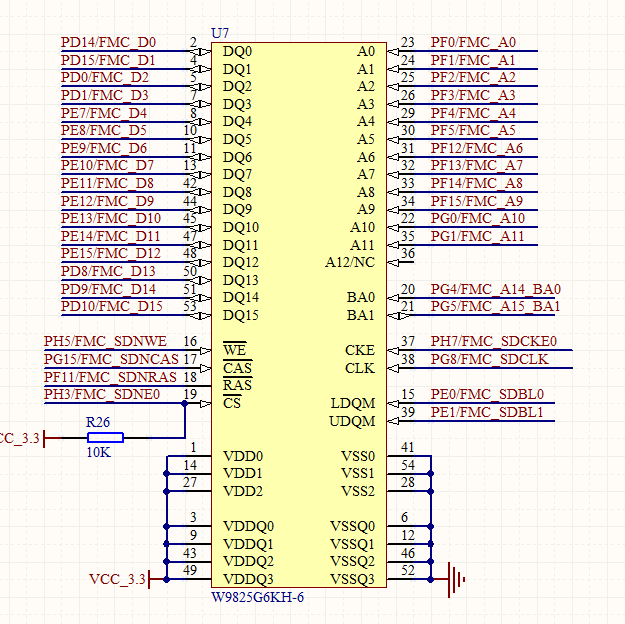Click net label PF14/FMC_A8
This screenshot has height=624, width=625.
pyautogui.click(x=477, y=183)
